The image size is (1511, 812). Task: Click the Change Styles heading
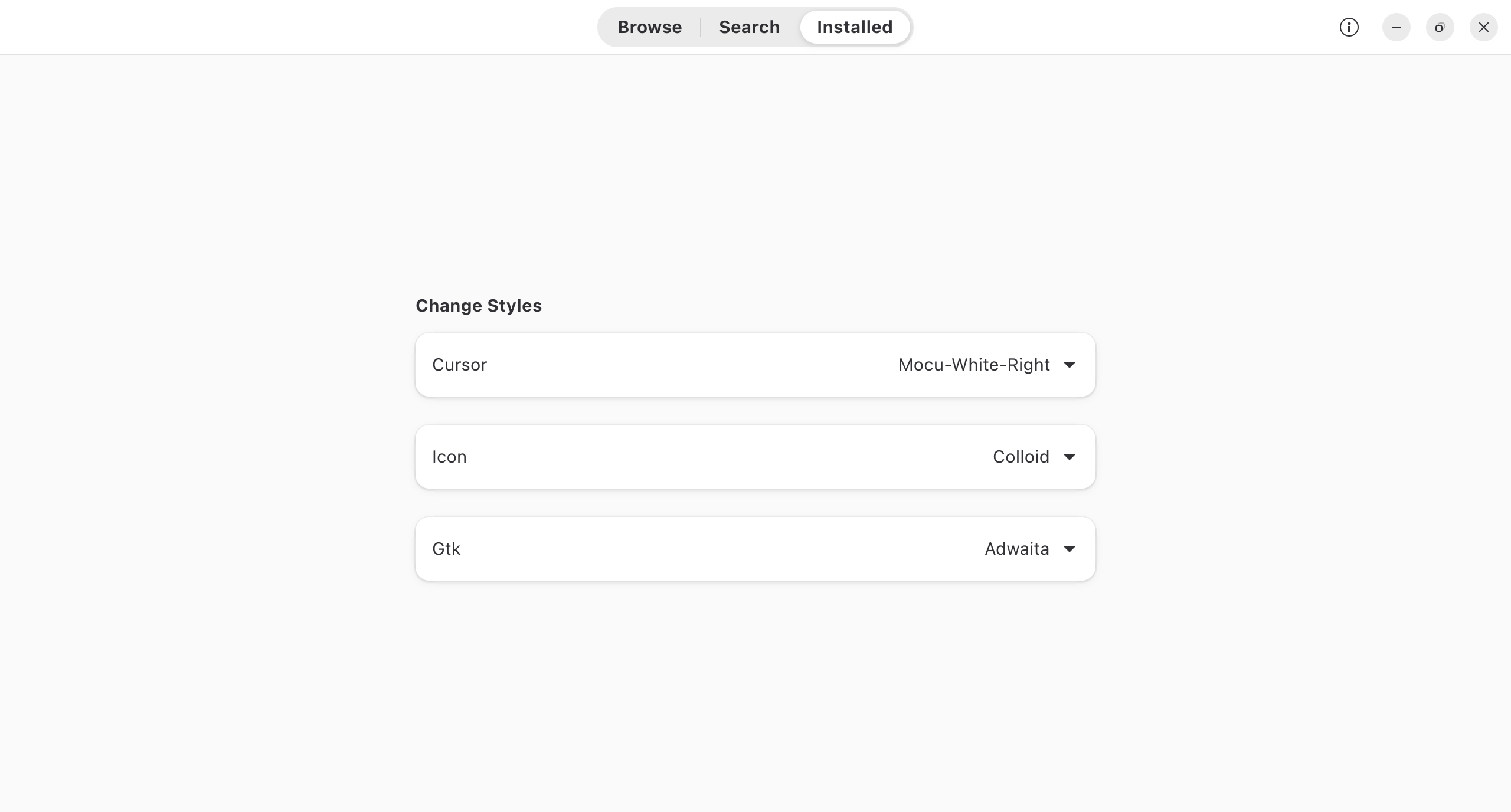click(x=479, y=306)
